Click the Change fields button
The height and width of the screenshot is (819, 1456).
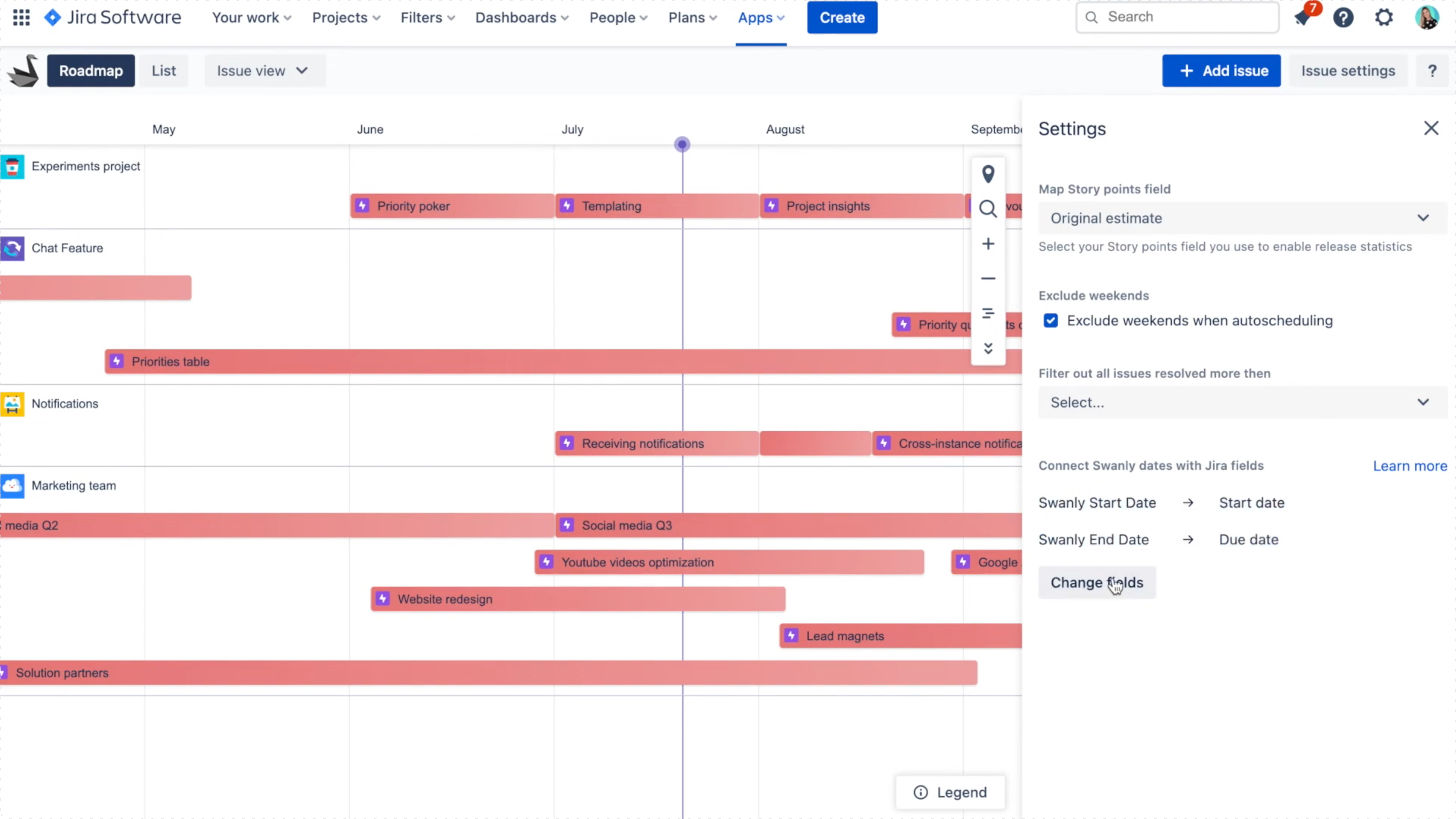tap(1096, 583)
